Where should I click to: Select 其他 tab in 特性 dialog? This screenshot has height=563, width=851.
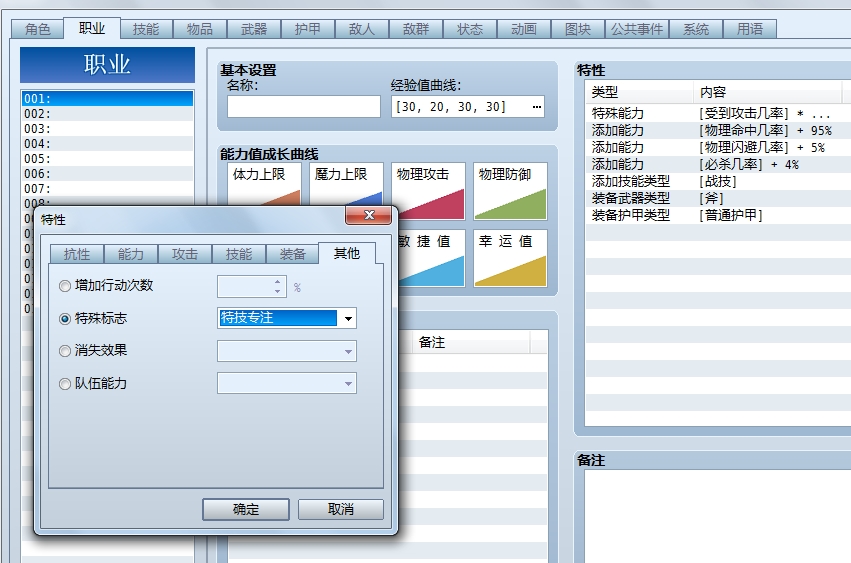click(347, 253)
